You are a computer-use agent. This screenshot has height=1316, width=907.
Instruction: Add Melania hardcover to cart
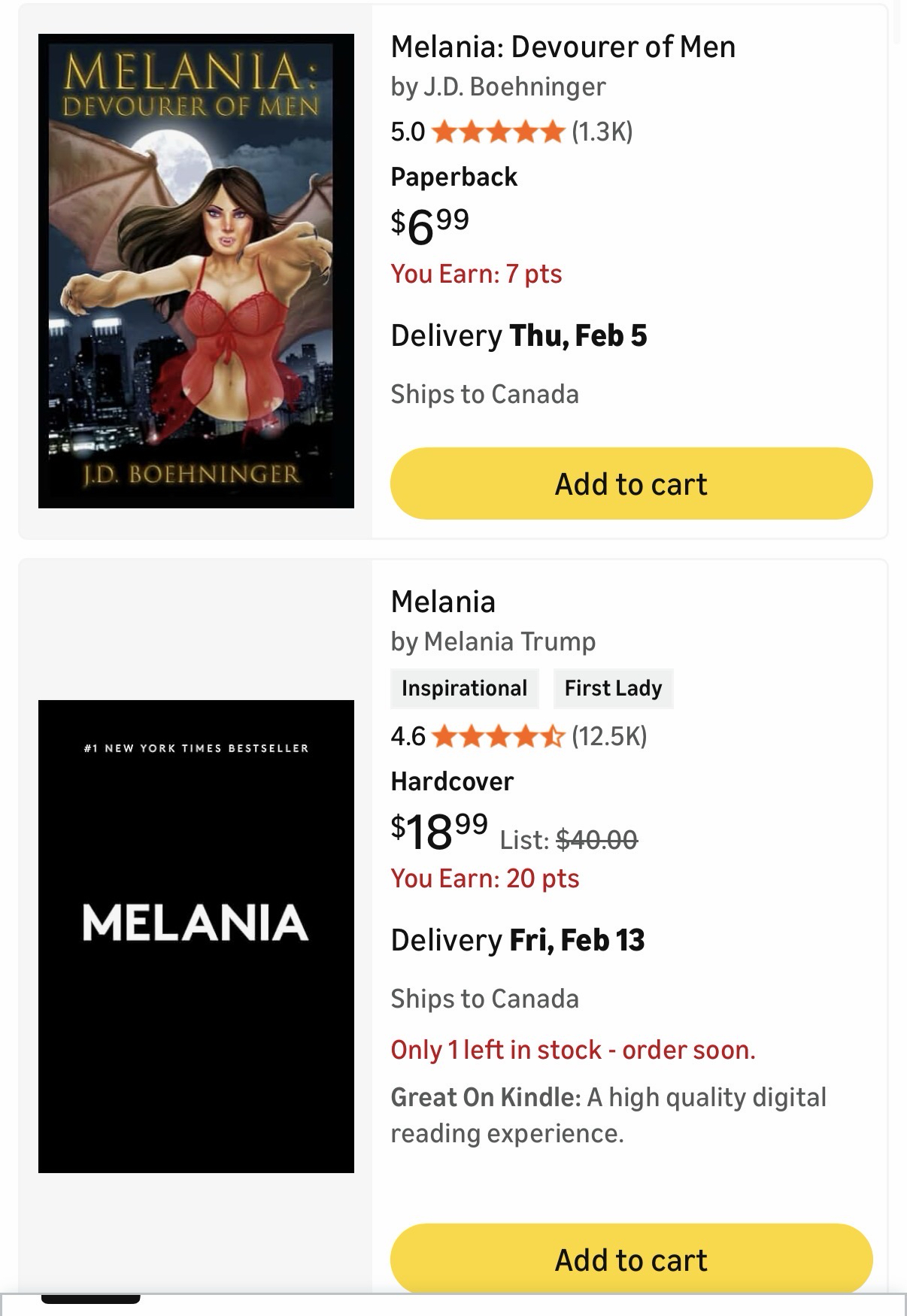(631, 1260)
